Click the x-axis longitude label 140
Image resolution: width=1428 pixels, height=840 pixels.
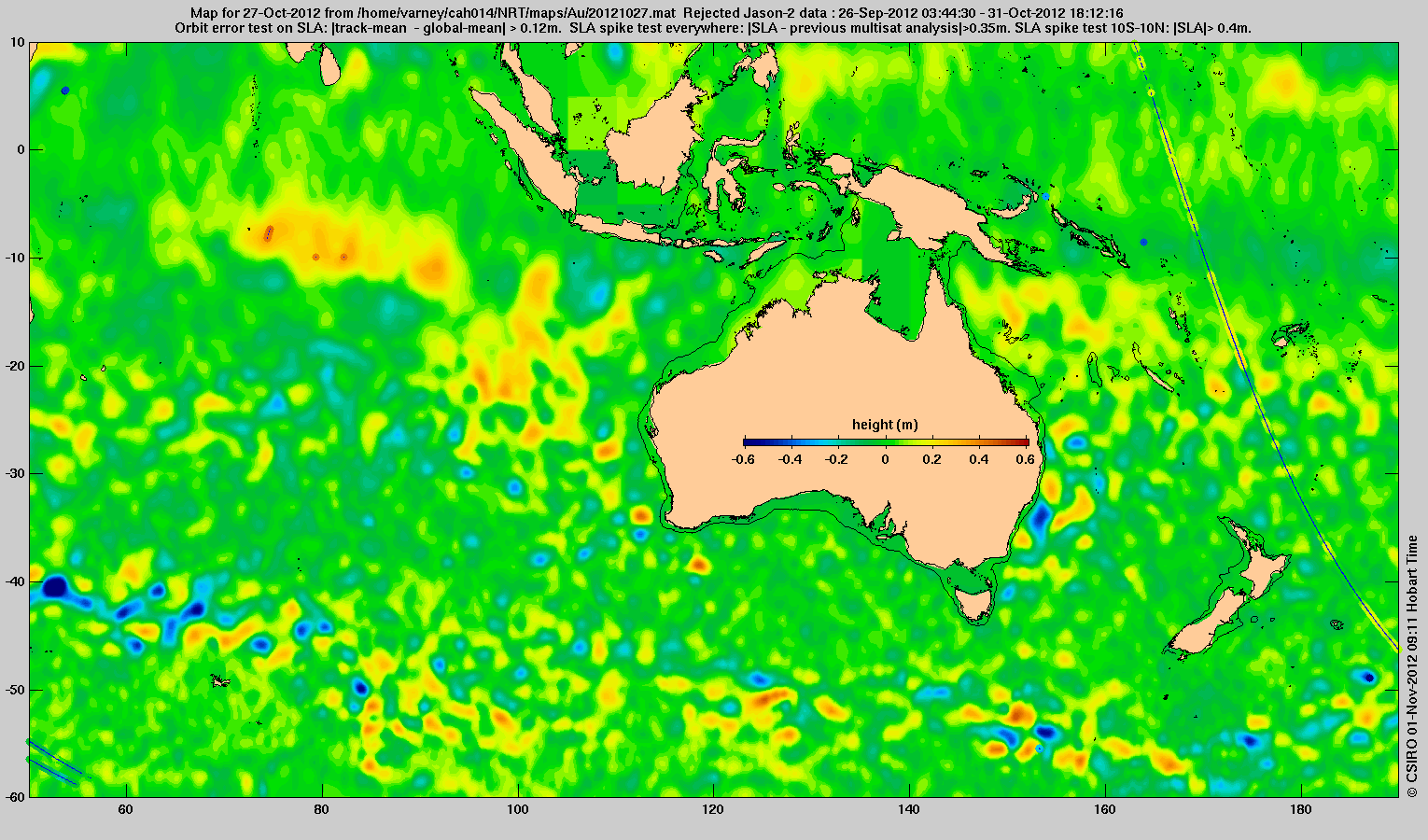pyautogui.click(x=909, y=810)
